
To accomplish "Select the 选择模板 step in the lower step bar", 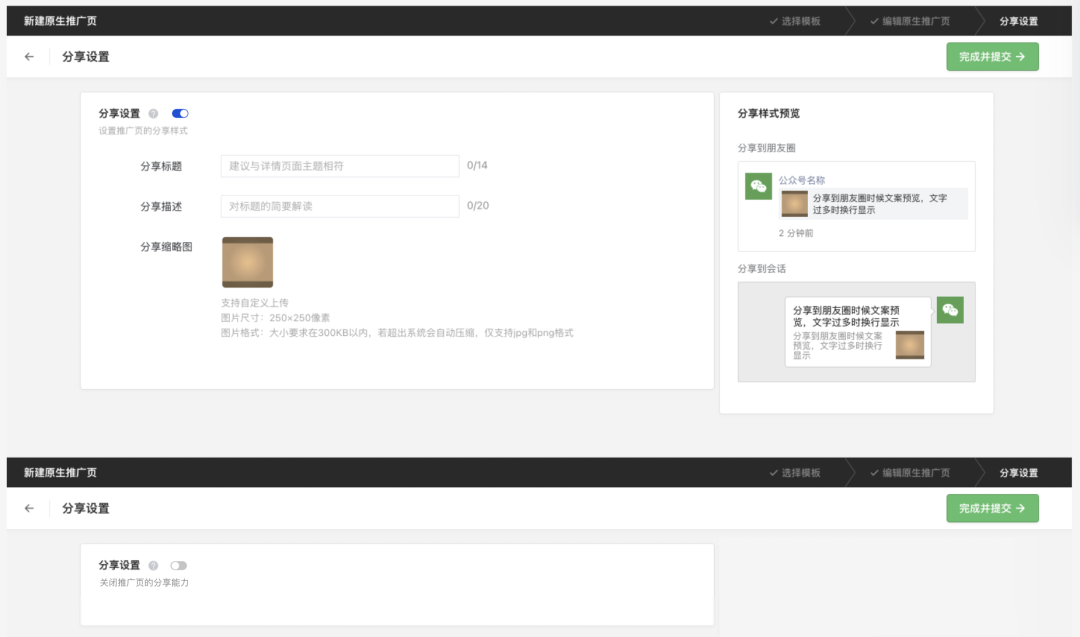I will click(795, 472).
